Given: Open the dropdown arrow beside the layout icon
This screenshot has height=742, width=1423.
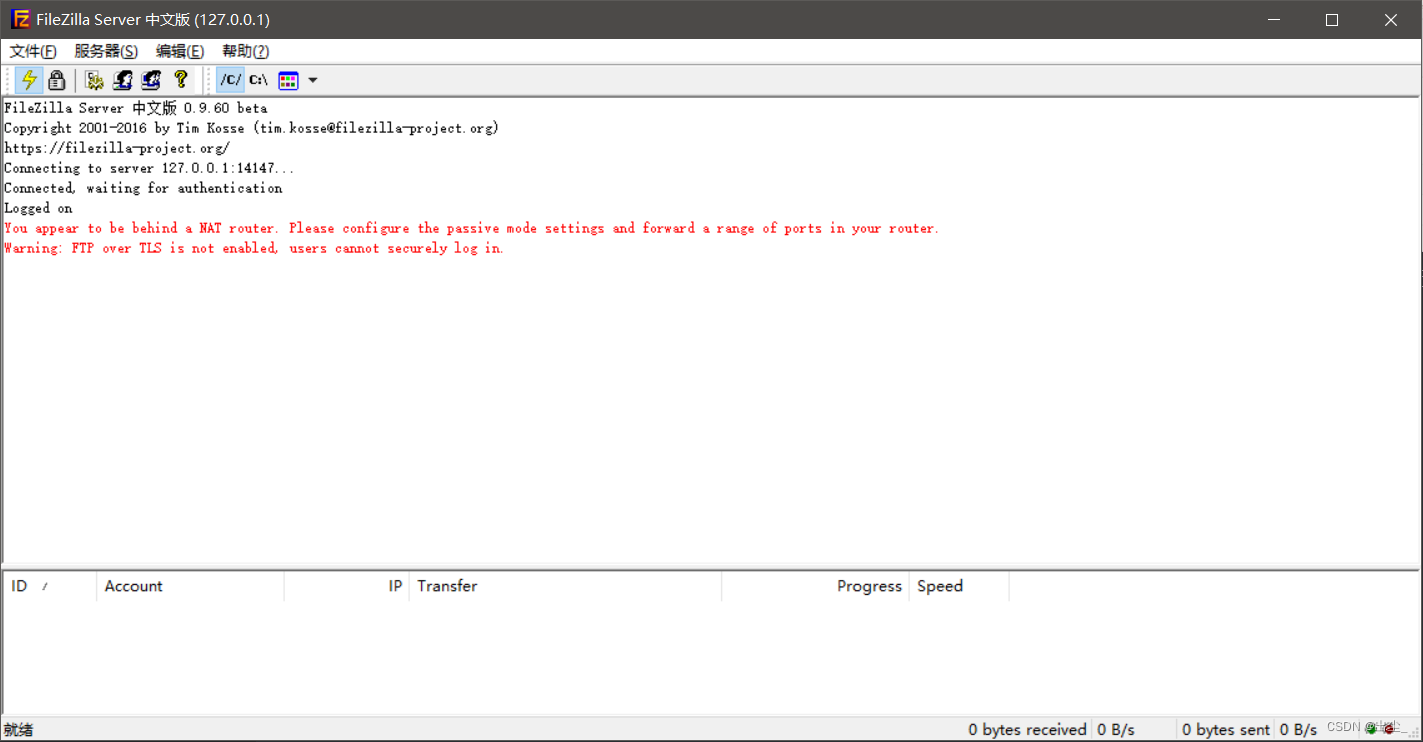Looking at the screenshot, I should point(313,80).
